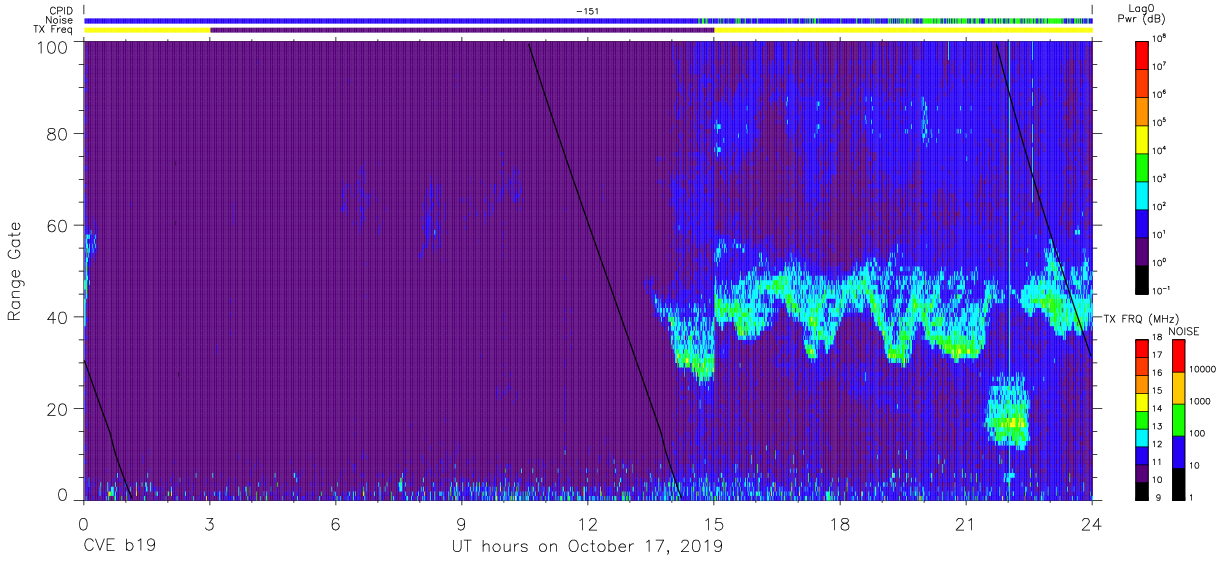
Task: Click the CVE b19 radar label
Action: [120, 546]
